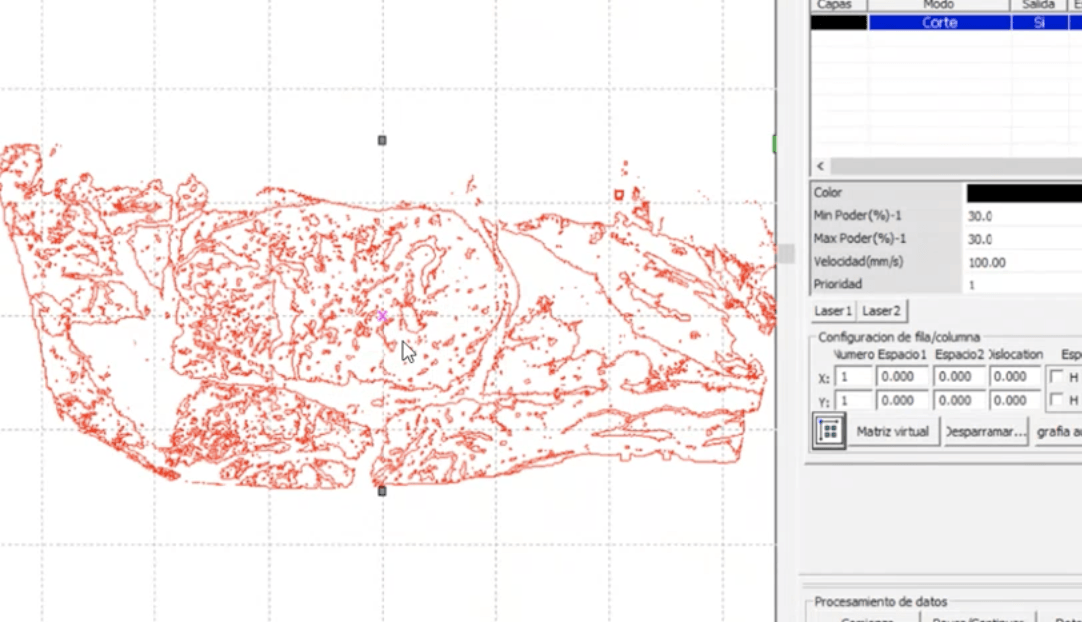Click the top-center selection handle of the drawing
Viewport: 1082px width, 622px height.
tap(382, 141)
